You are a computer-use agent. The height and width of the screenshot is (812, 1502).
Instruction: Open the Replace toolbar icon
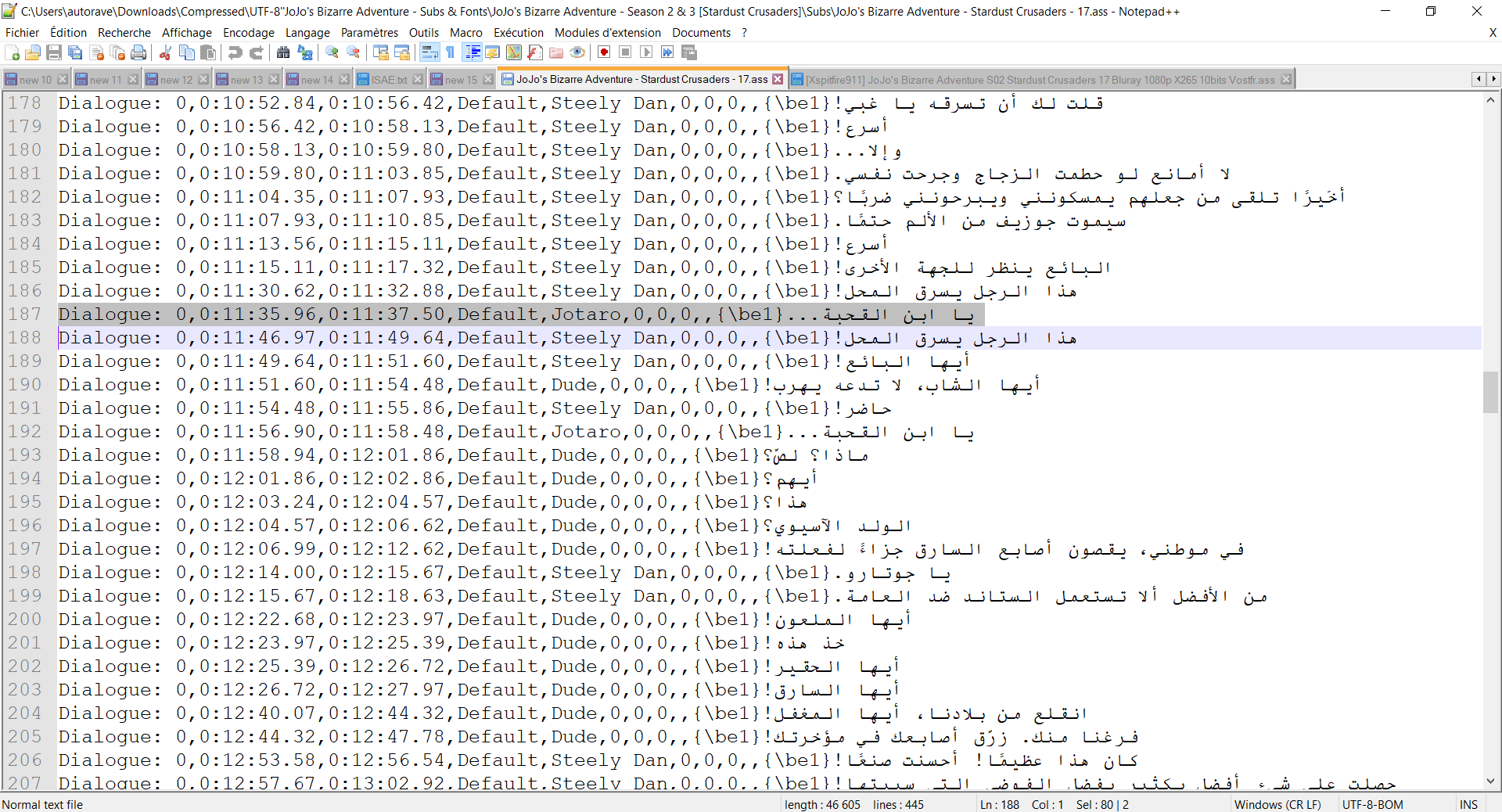pos(305,52)
